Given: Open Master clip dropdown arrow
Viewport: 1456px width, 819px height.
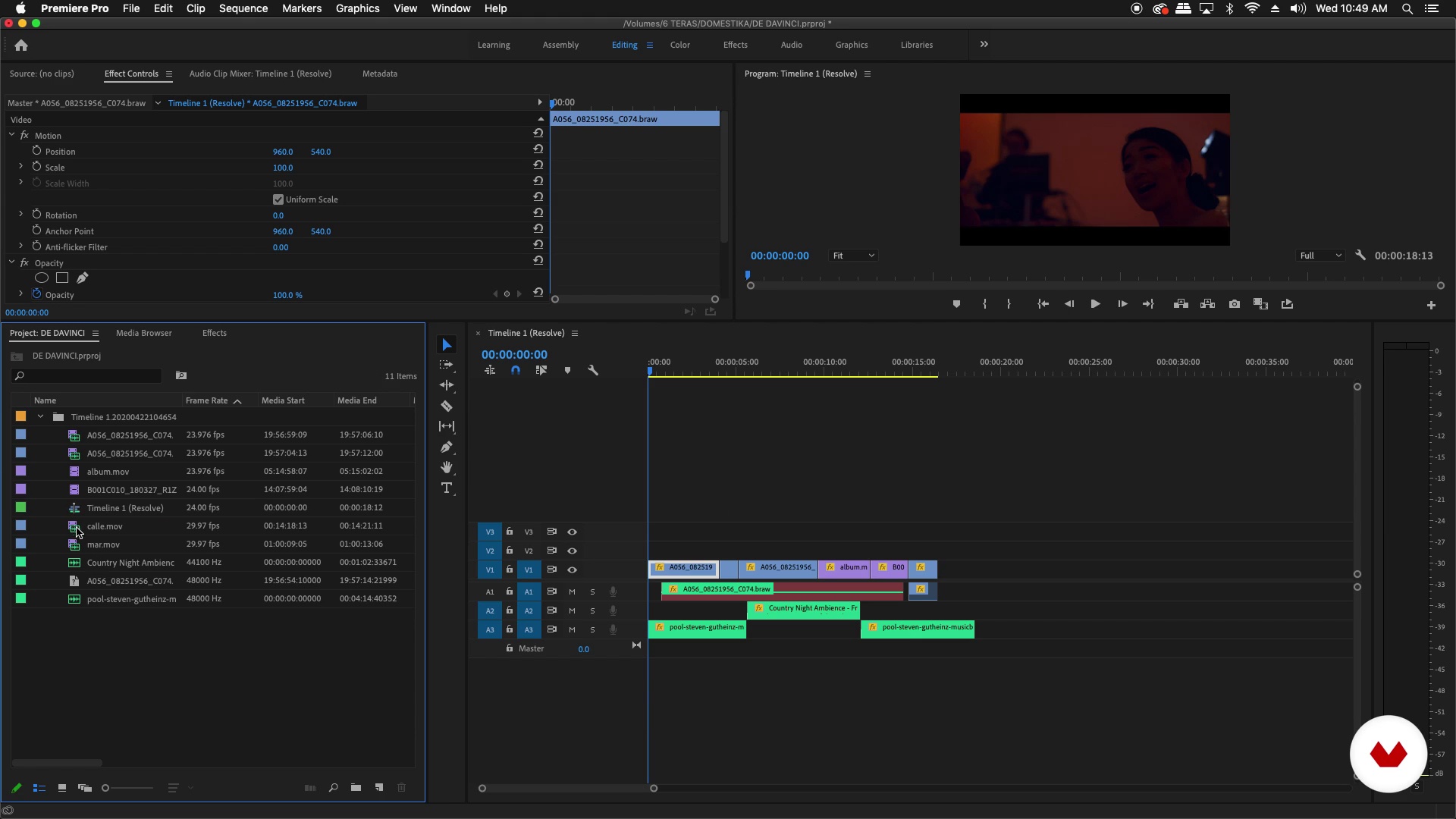Looking at the screenshot, I should coord(158,102).
